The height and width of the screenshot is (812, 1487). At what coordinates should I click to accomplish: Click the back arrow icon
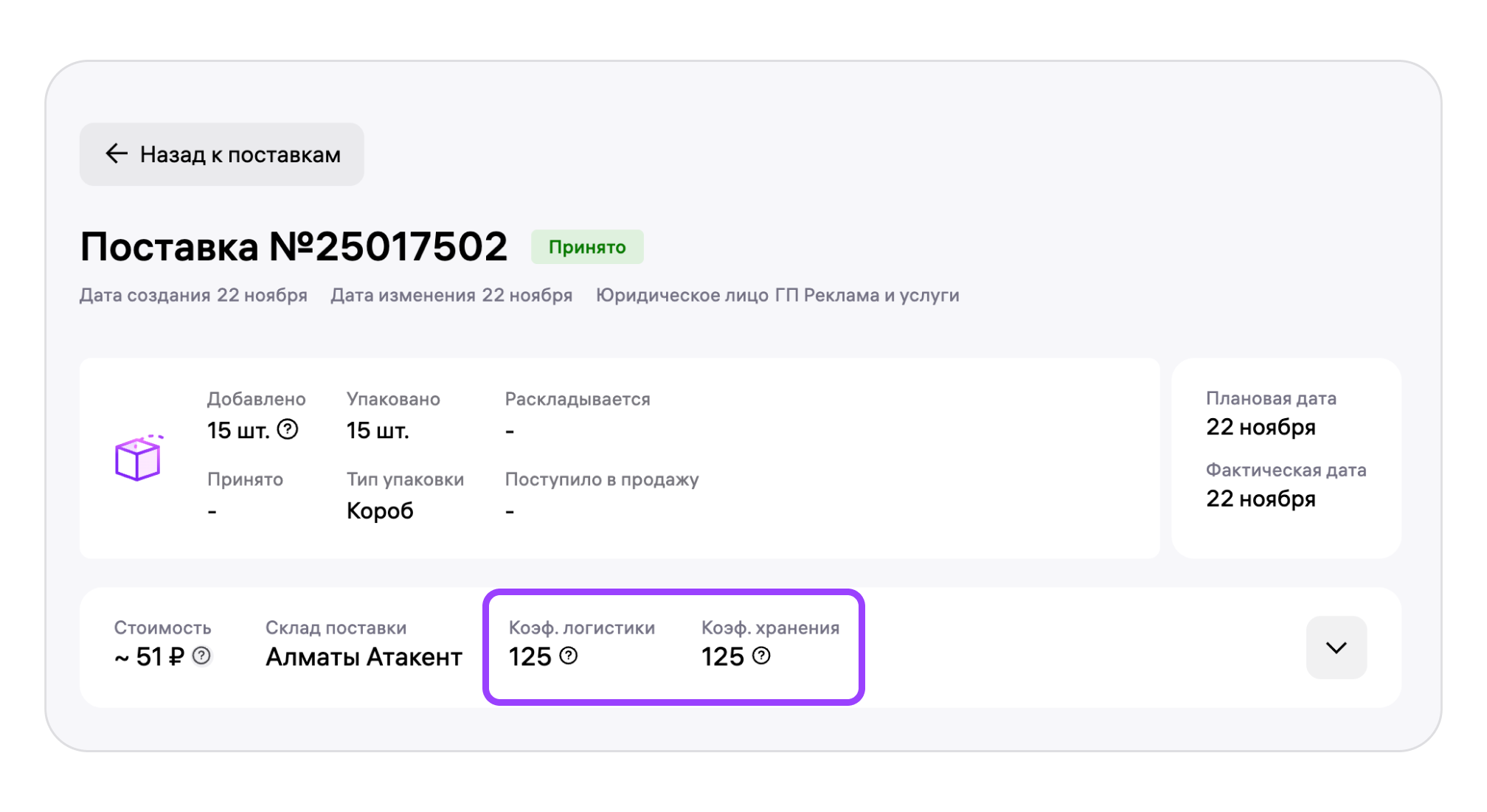117,153
